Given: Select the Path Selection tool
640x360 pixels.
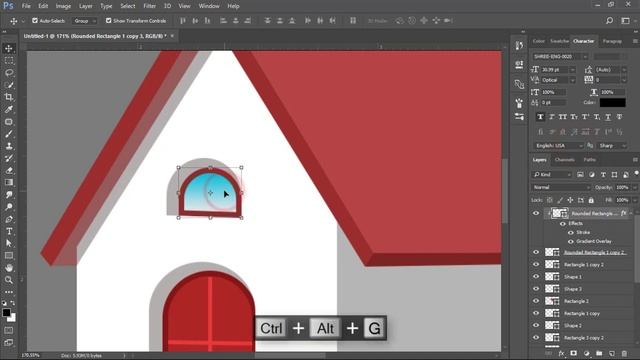Looking at the screenshot, I should click(x=9, y=243).
